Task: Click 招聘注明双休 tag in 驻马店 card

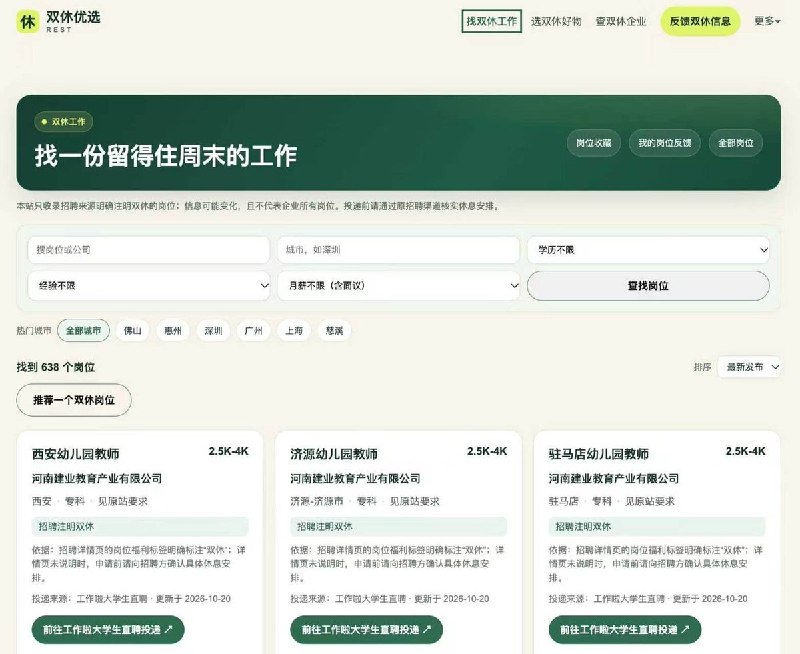Action: [x=657, y=526]
